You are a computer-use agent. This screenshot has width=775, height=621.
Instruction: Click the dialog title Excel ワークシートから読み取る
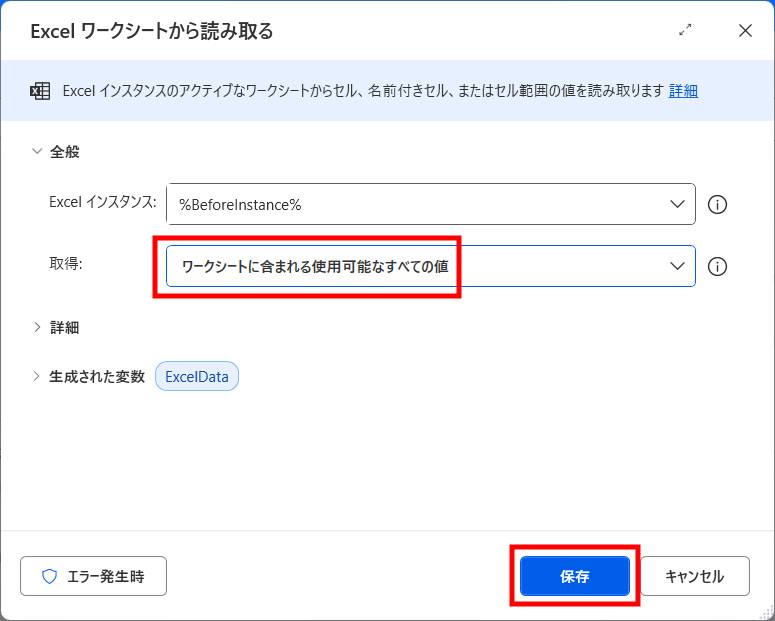pos(152,31)
